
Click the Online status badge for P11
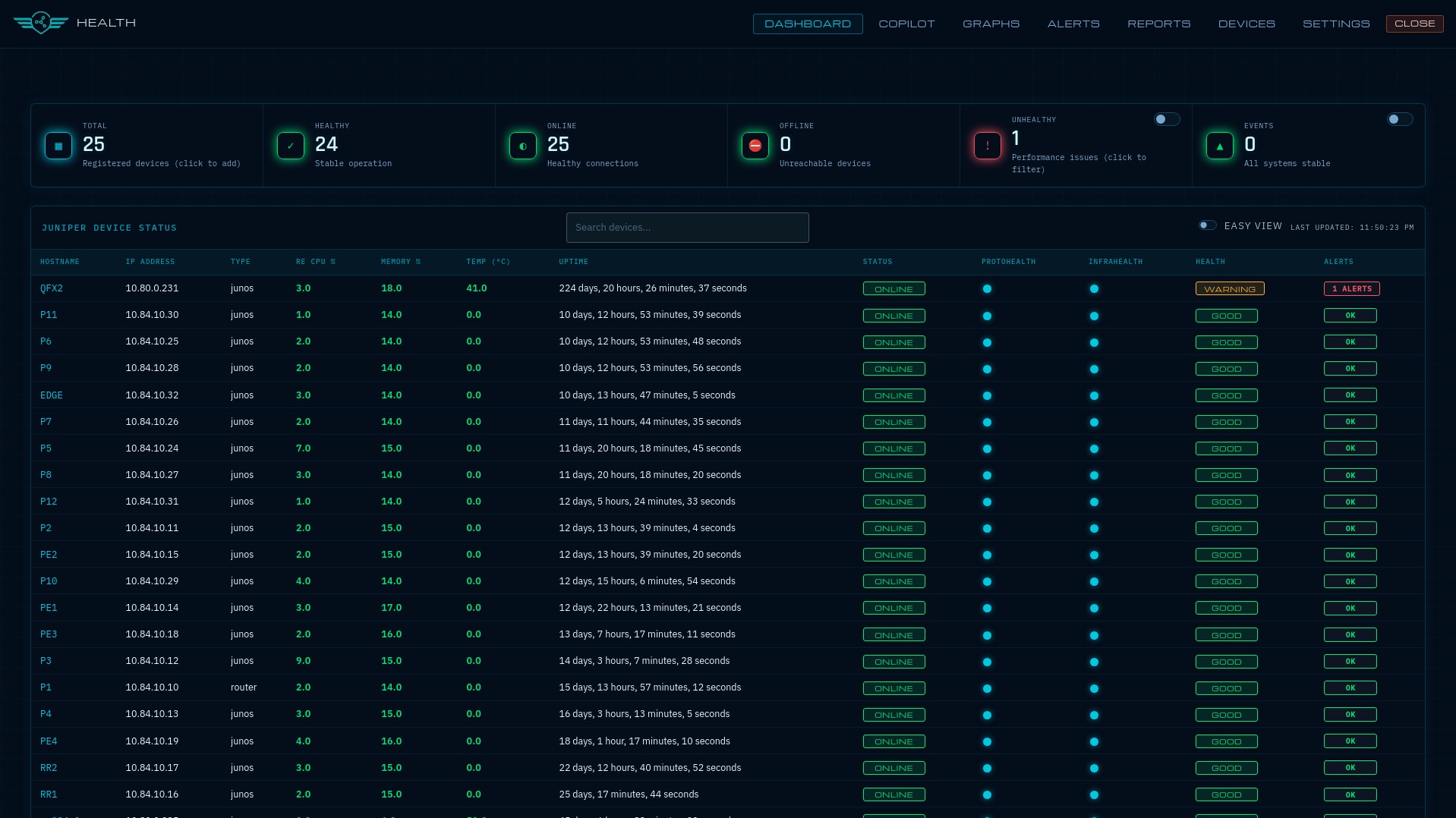click(893, 316)
